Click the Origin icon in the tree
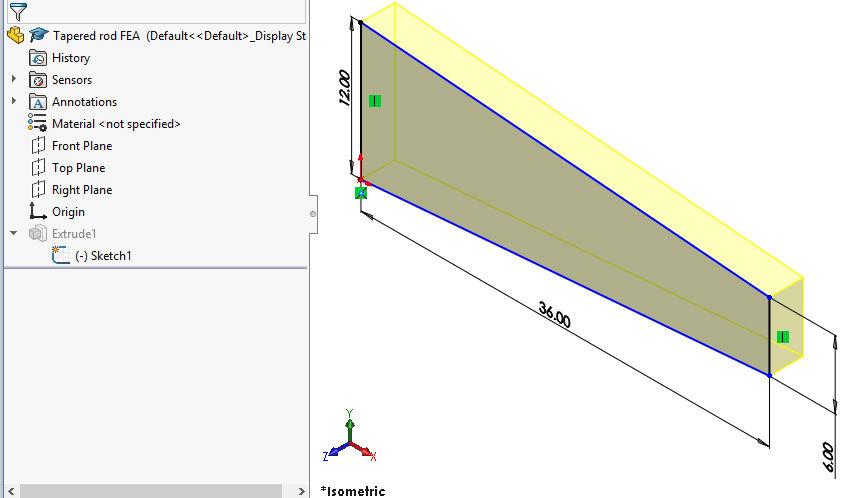This screenshot has height=498, width=852. [37, 211]
